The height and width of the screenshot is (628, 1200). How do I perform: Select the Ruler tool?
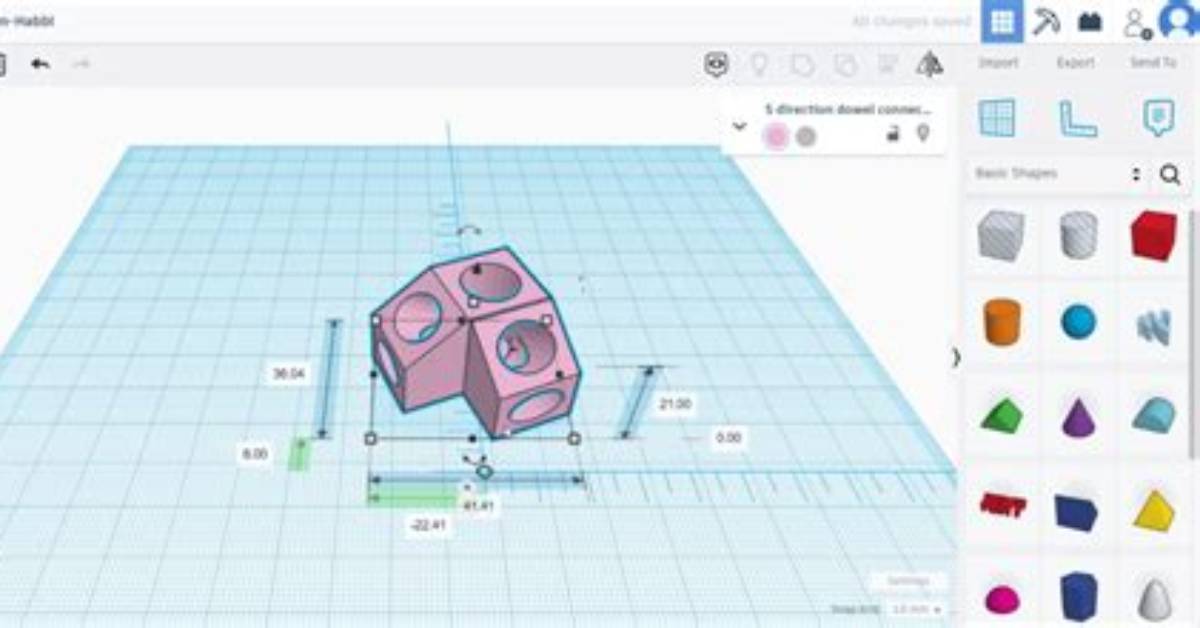click(1078, 119)
